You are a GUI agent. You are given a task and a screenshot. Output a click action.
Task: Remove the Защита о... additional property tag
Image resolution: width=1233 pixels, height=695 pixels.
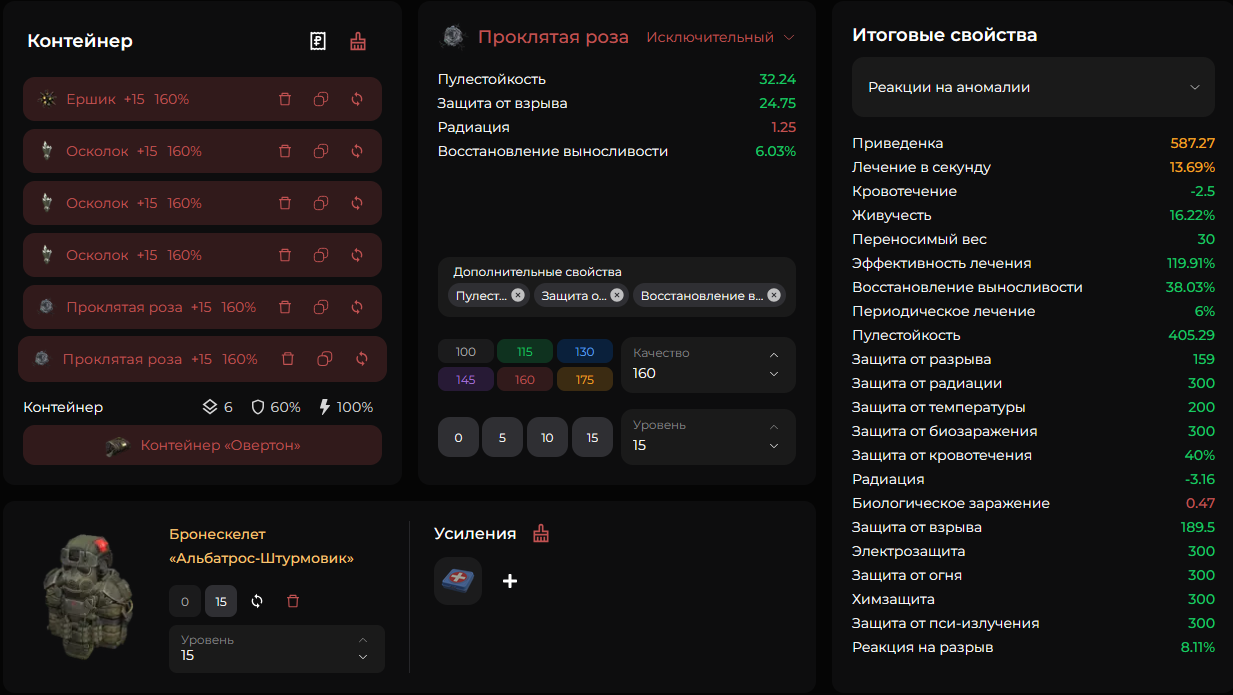[617, 295]
